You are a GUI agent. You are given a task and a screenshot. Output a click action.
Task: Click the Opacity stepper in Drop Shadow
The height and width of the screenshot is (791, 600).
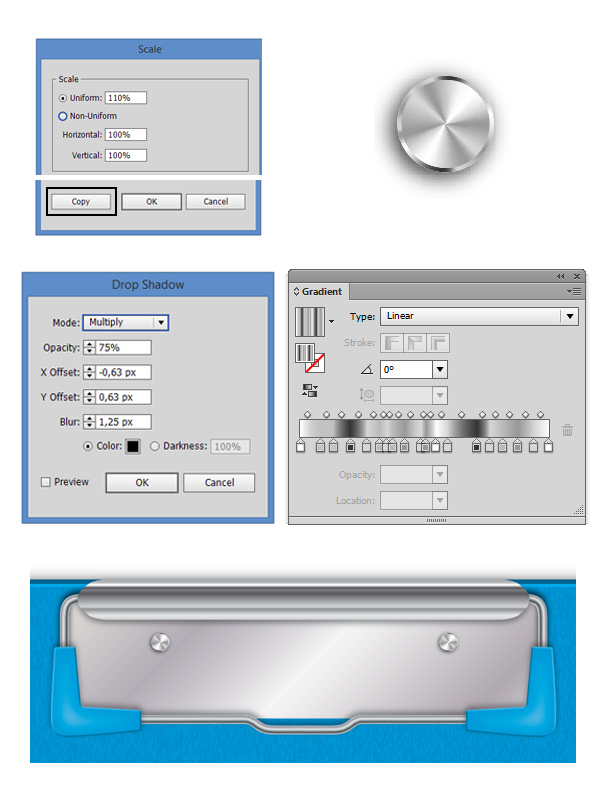[x=89, y=347]
